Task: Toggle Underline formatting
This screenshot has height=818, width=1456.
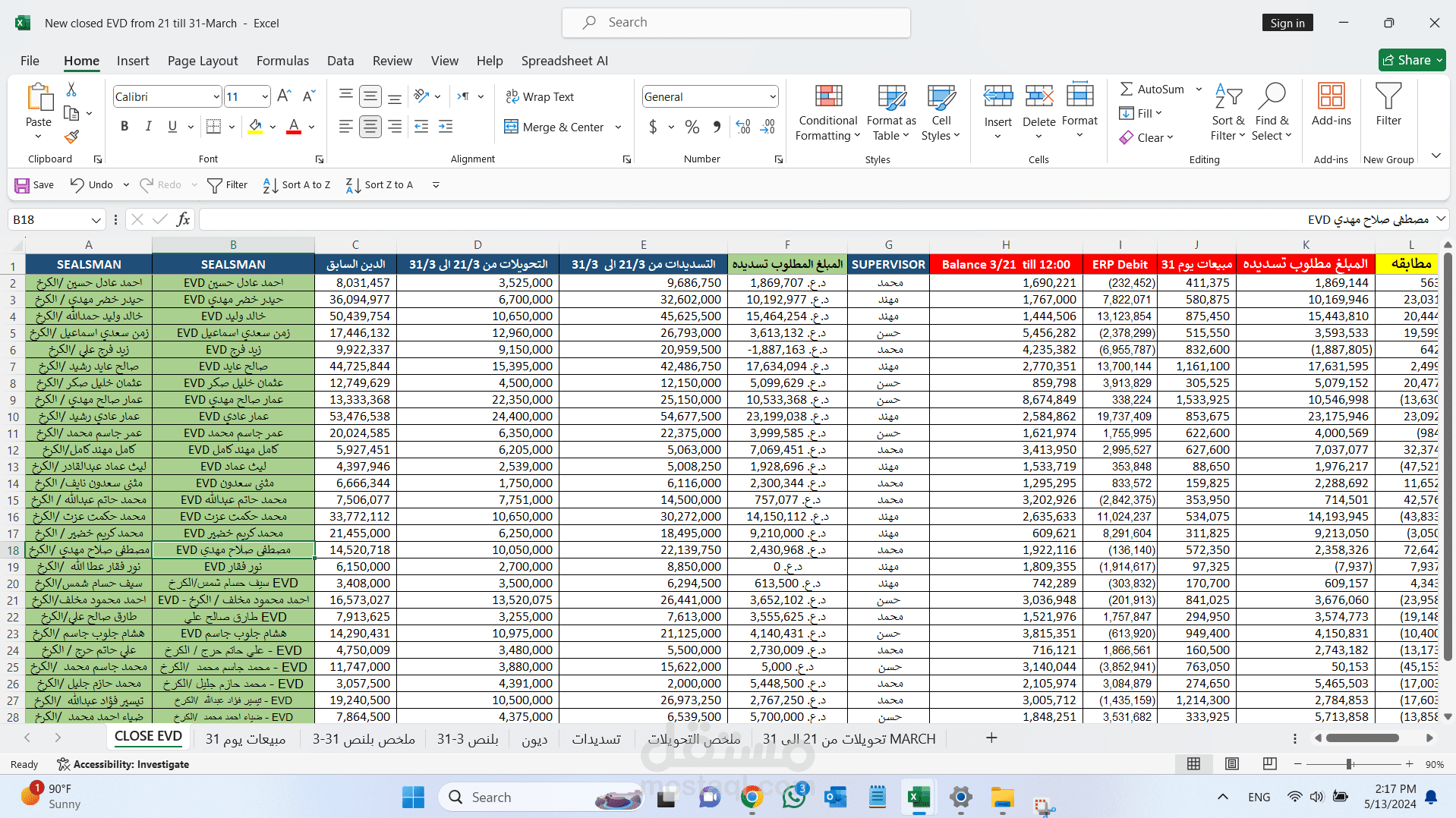Action: (x=172, y=127)
